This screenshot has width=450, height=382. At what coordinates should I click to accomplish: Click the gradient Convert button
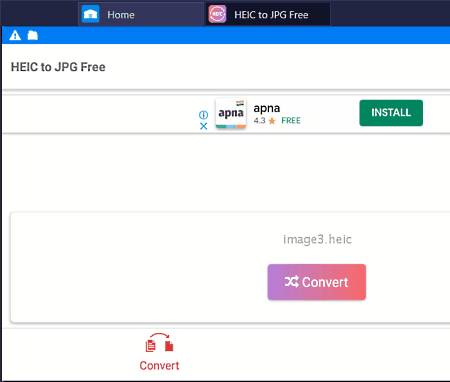[317, 282]
